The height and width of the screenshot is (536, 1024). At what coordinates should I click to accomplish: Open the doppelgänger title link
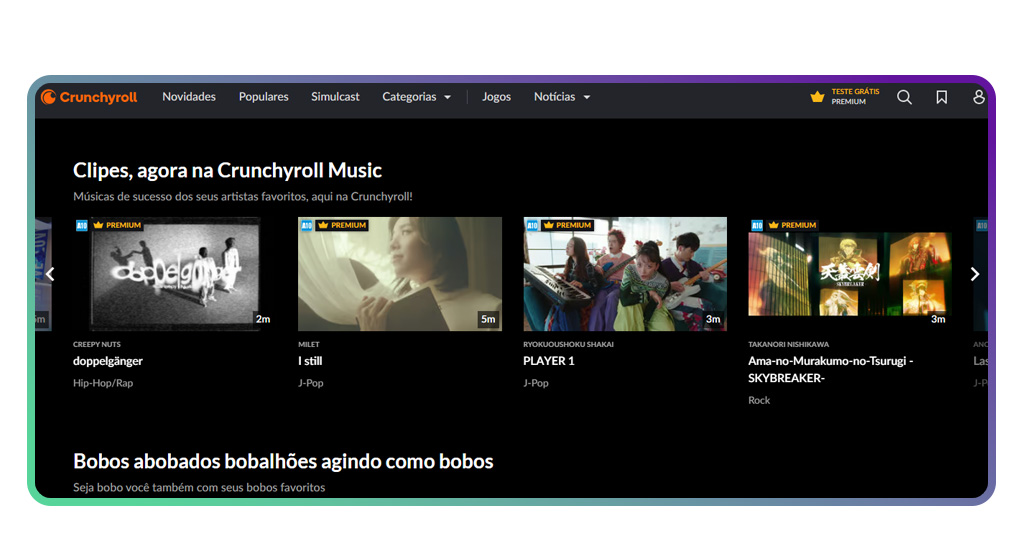(x=108, y=361)
